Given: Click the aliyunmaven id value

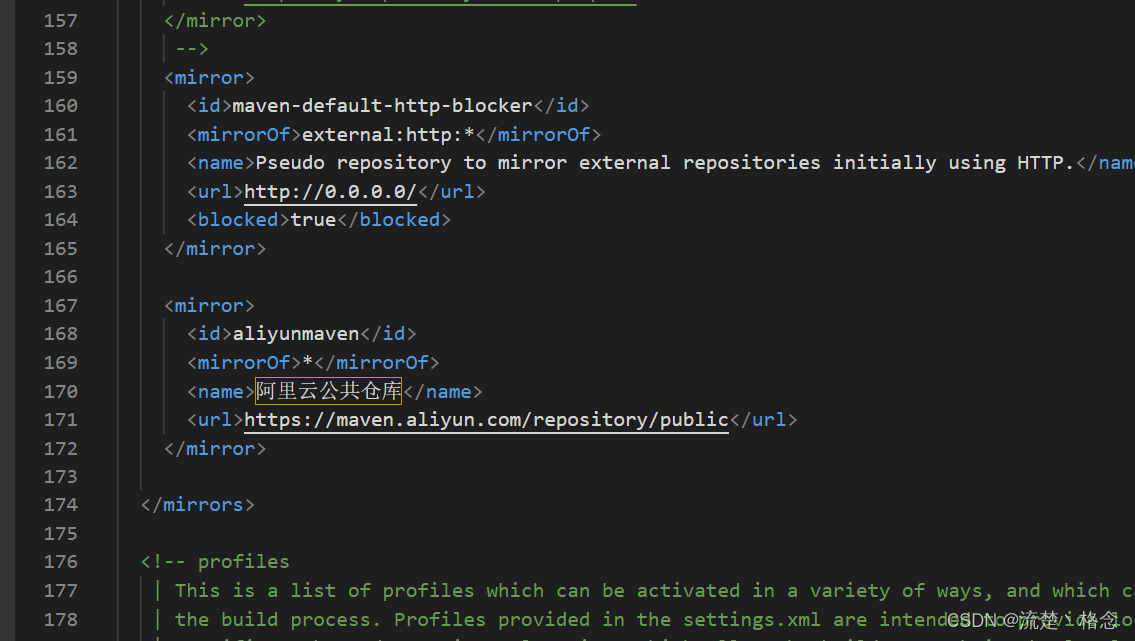Looking at the screenshot, I should [296, 334].
